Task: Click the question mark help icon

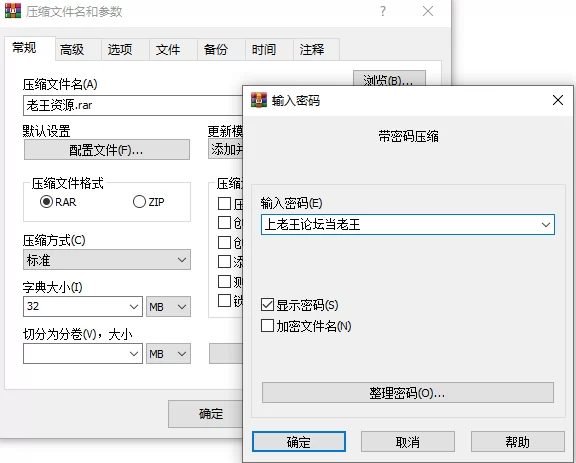Action: [x=383, y=11]
